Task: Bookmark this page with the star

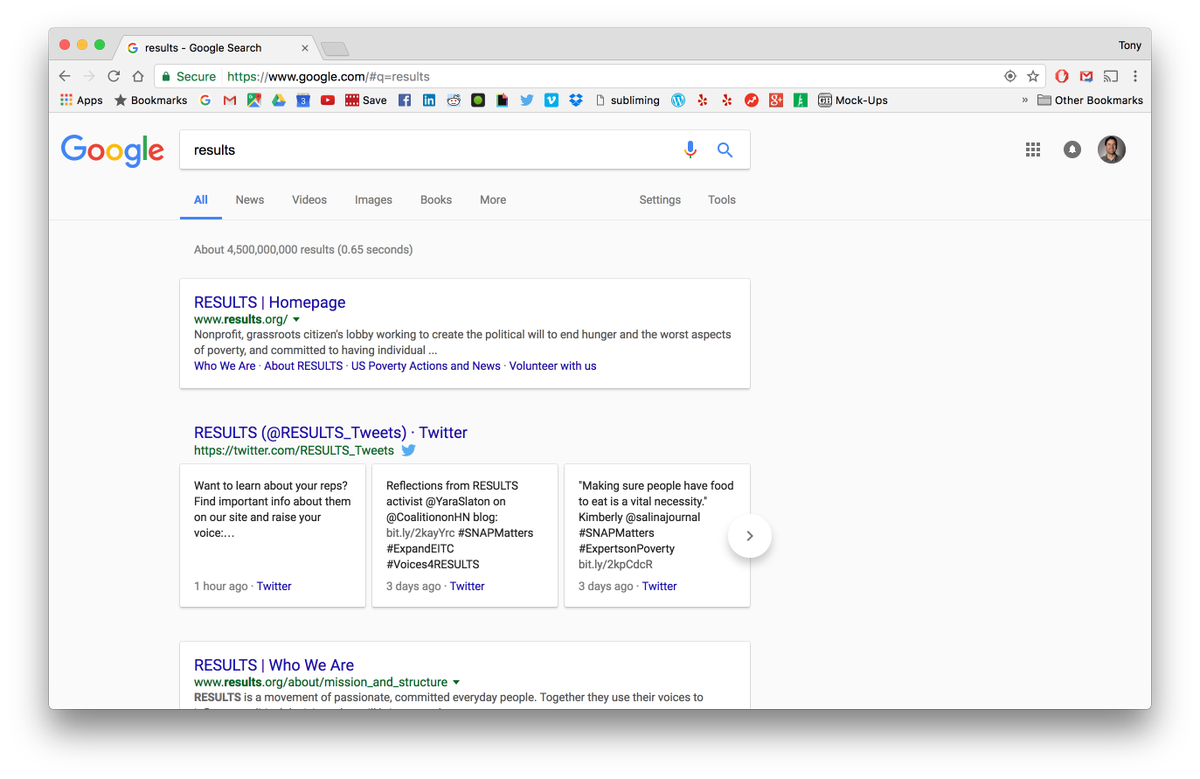Action: click(1033, 76)
